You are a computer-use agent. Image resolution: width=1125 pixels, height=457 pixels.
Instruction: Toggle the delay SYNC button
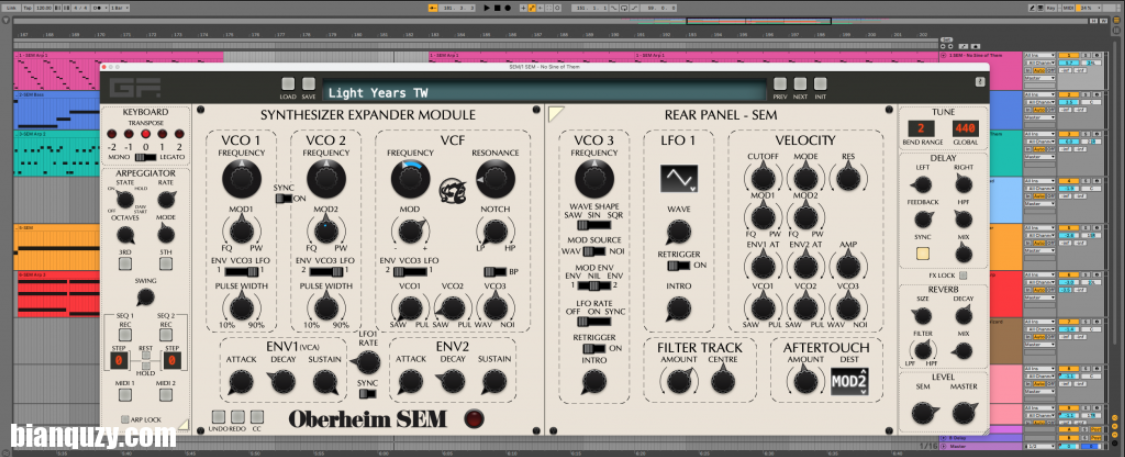click(922, 253)
